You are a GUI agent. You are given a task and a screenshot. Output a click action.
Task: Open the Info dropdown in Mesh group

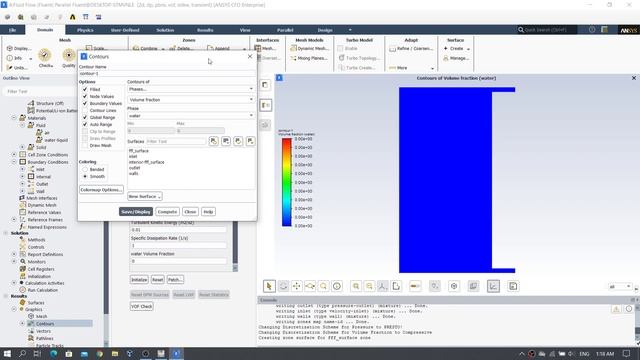[19, 58]
